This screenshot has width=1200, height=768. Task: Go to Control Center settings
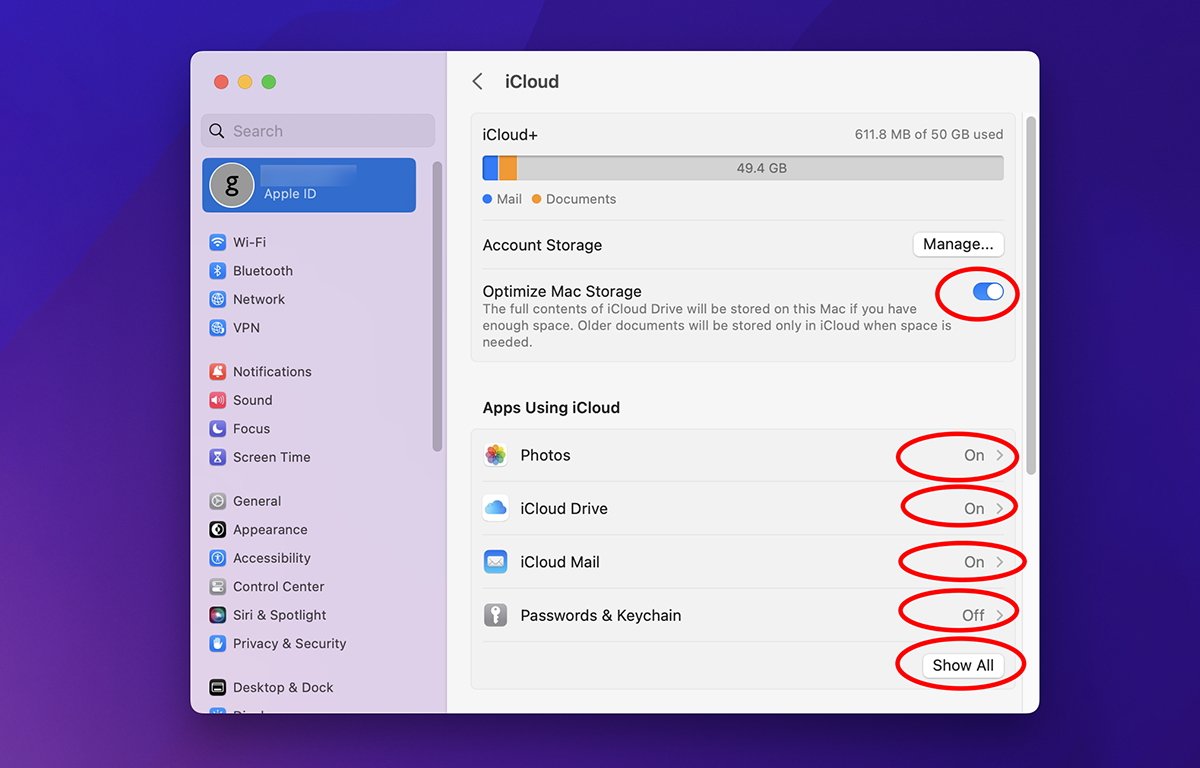point(278,587)
